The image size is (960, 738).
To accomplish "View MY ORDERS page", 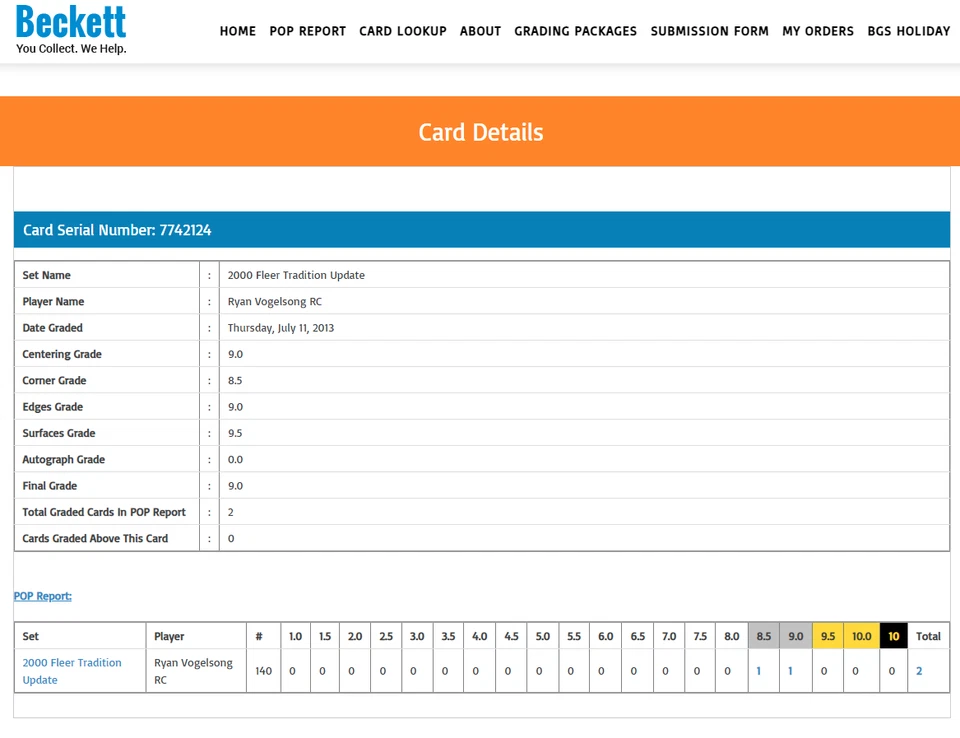I will [x=818, y=31].
